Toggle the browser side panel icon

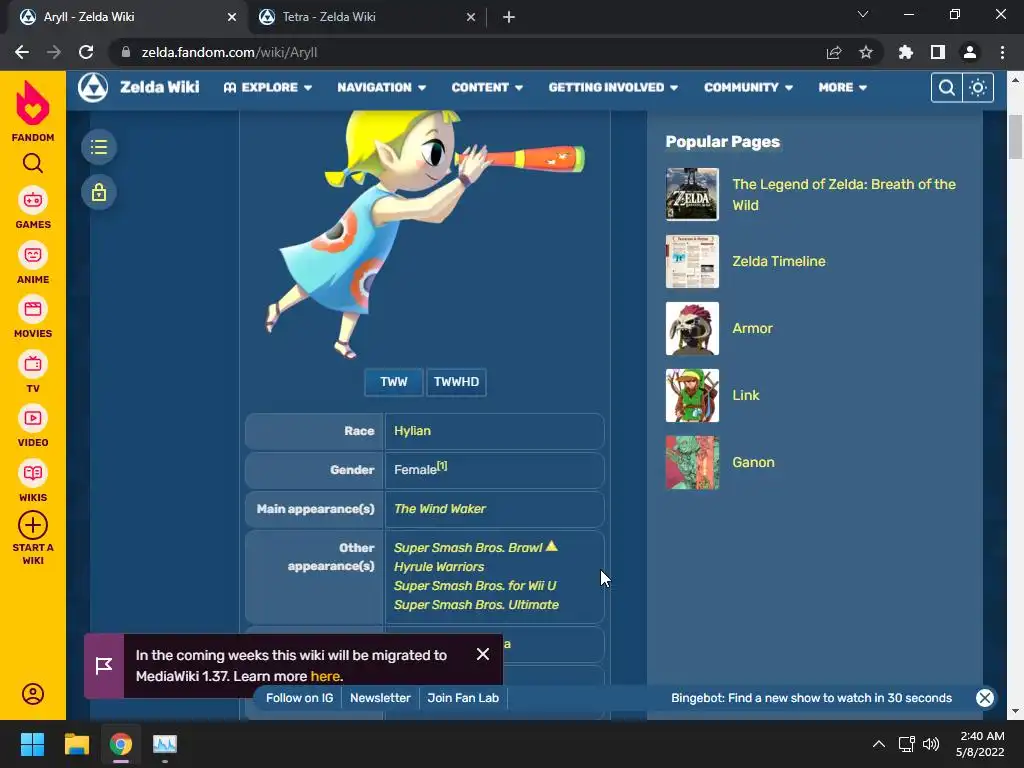tap(938, 52)
